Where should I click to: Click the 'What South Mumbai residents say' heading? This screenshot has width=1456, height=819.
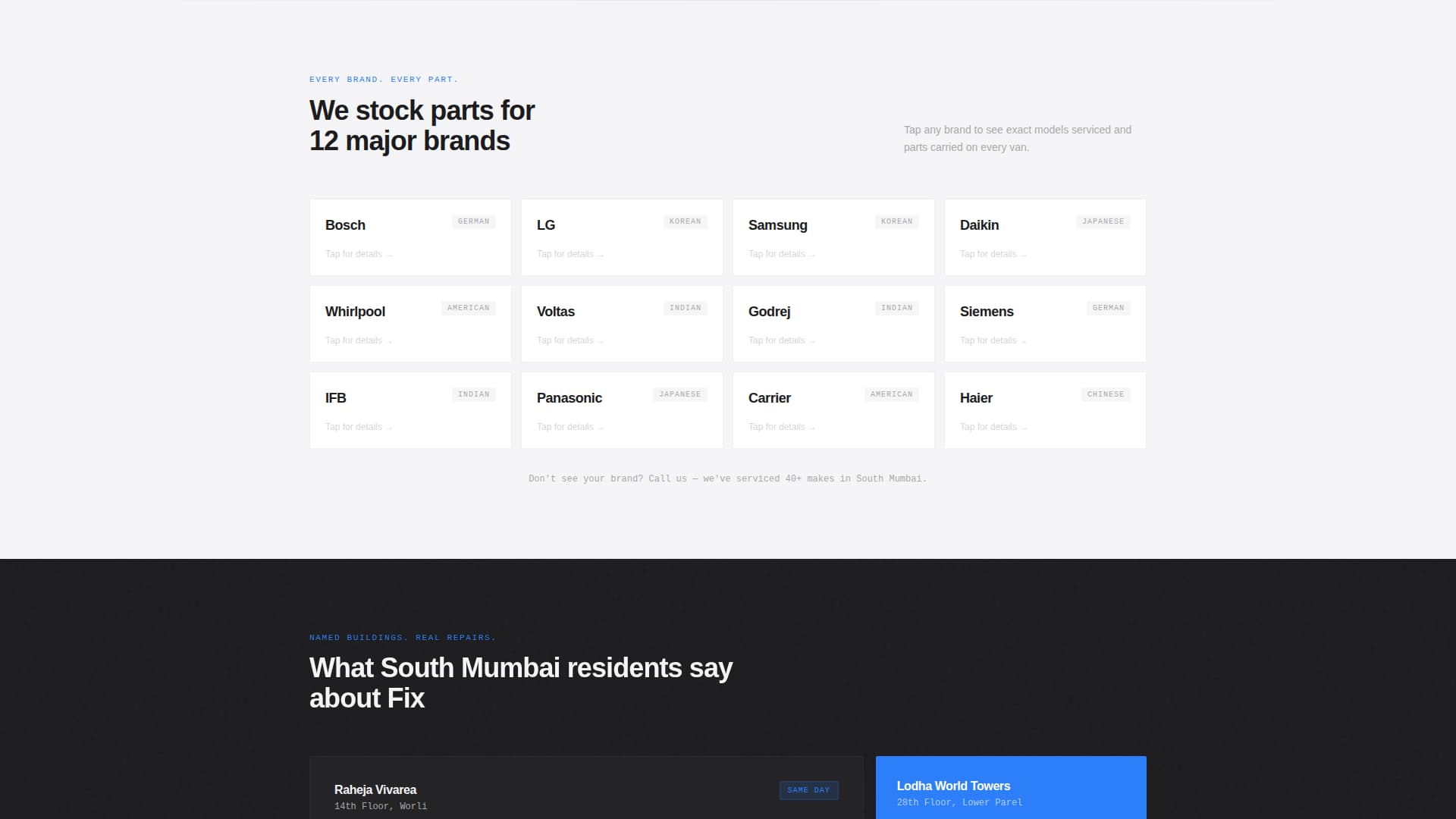click(x=521, y=683)
